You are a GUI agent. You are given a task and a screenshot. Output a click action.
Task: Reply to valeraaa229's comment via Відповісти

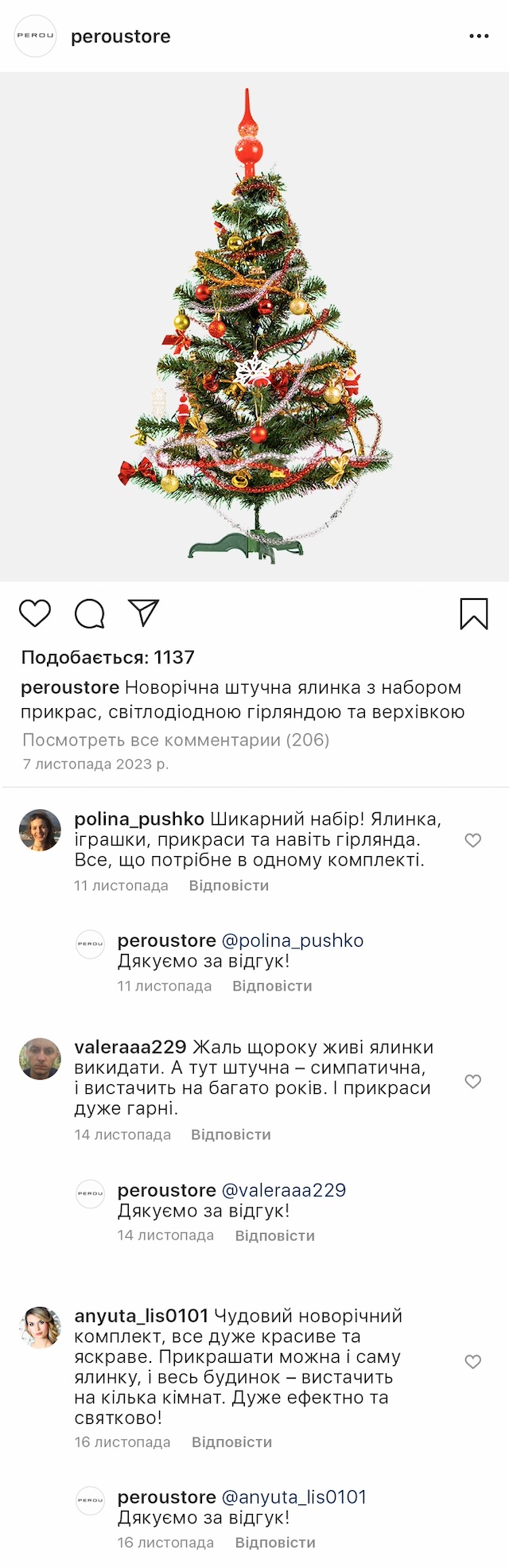(231, 1134)
